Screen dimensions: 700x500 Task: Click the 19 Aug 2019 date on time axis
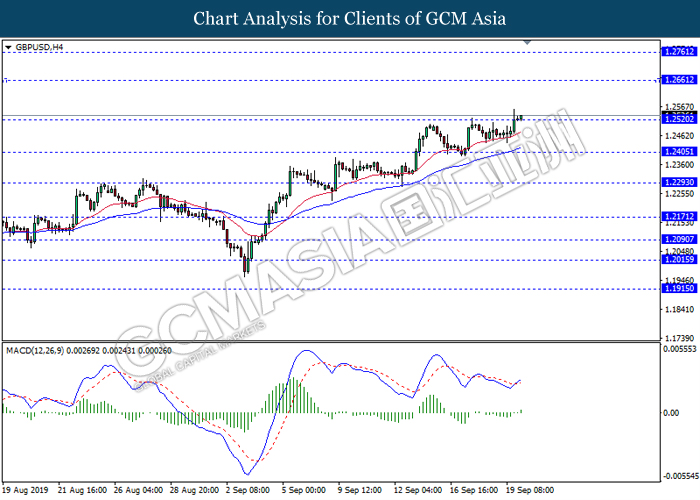[26, 491]
